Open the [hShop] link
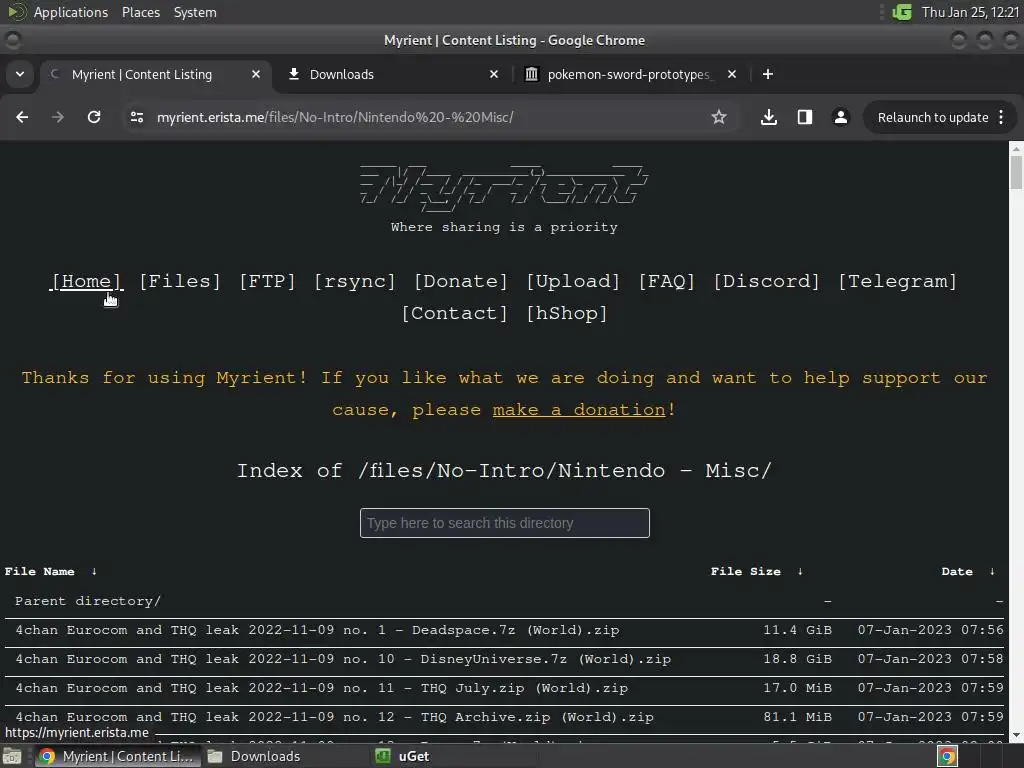The image size is (1024, 768). click(567, 313)
